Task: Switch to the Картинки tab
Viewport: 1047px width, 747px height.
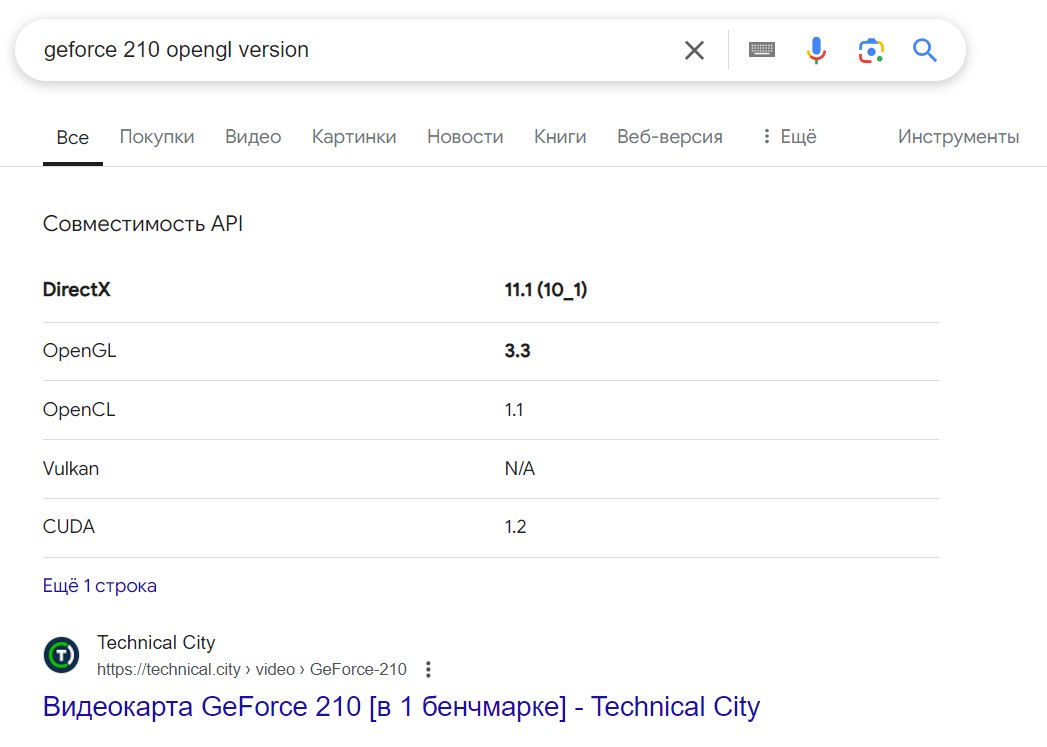Action: (354, 137)
